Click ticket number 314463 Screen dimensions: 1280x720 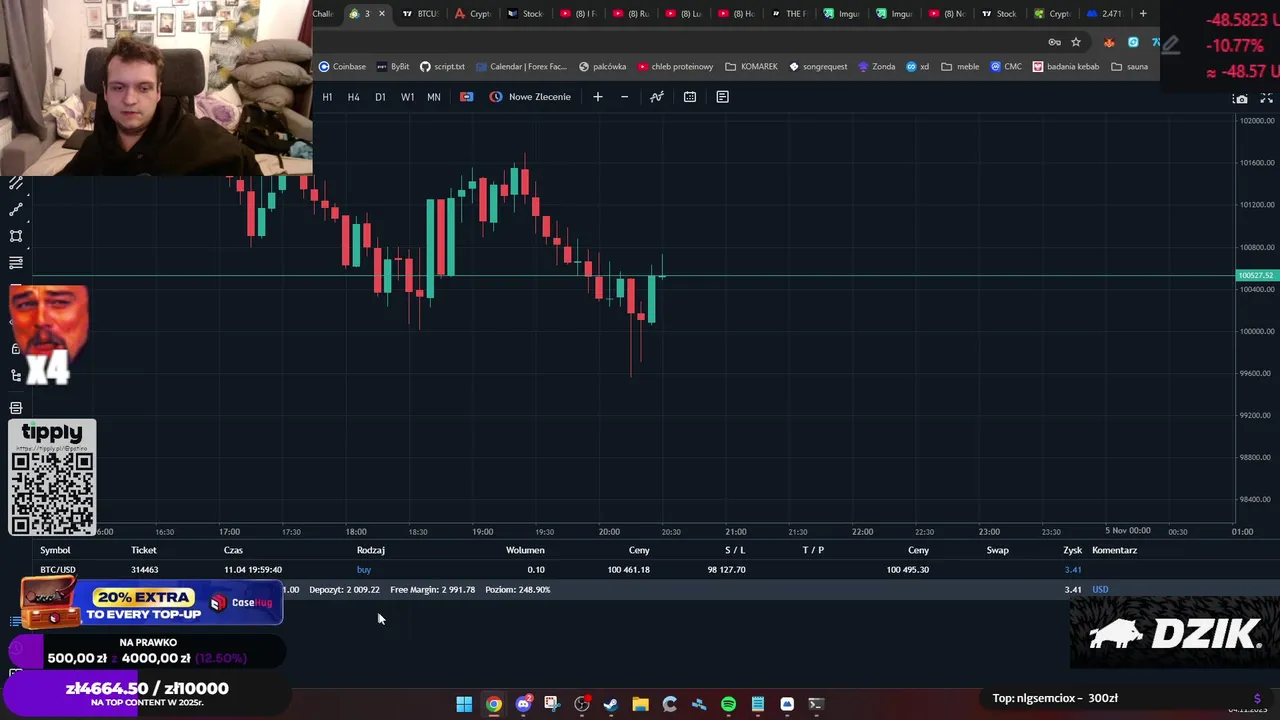coord(144,570)
